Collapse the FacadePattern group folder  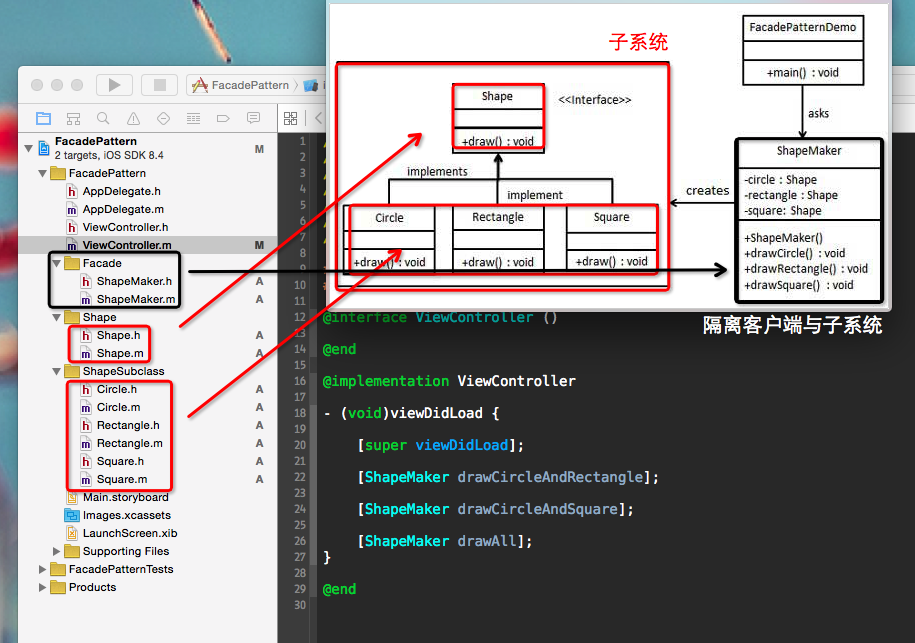[42, 173]
